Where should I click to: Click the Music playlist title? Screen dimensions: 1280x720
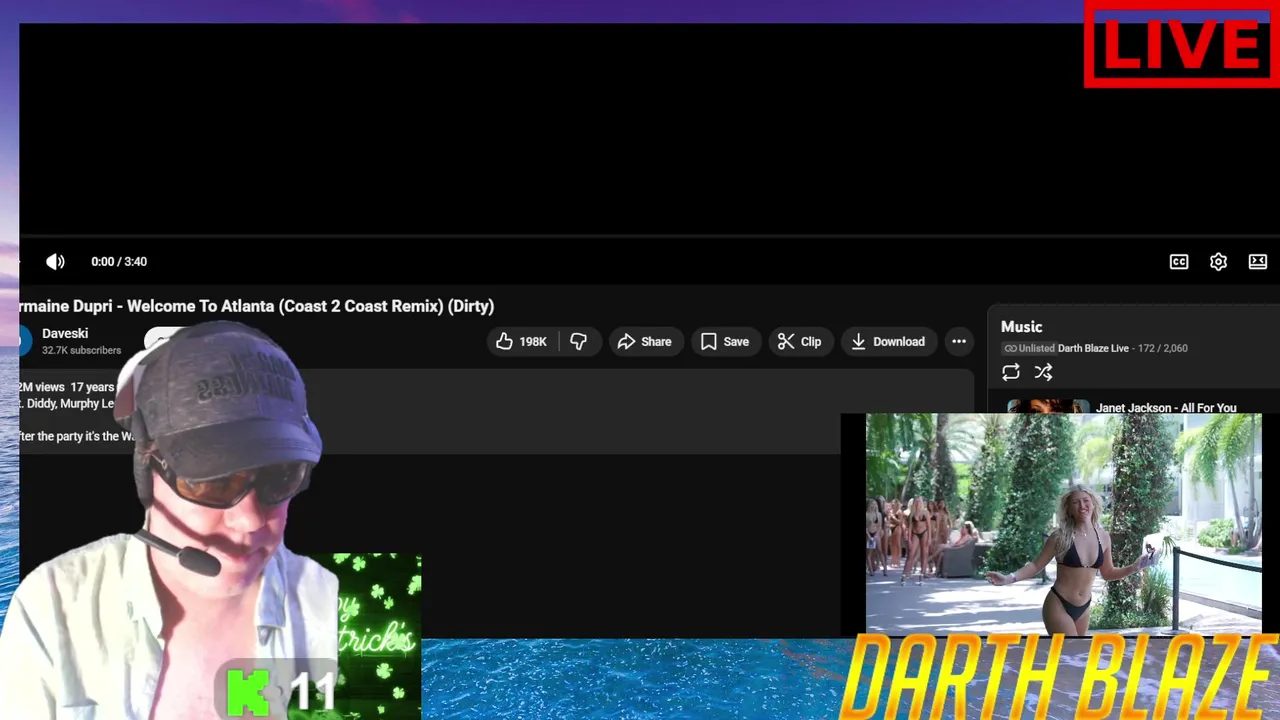tap(1022, 327)
